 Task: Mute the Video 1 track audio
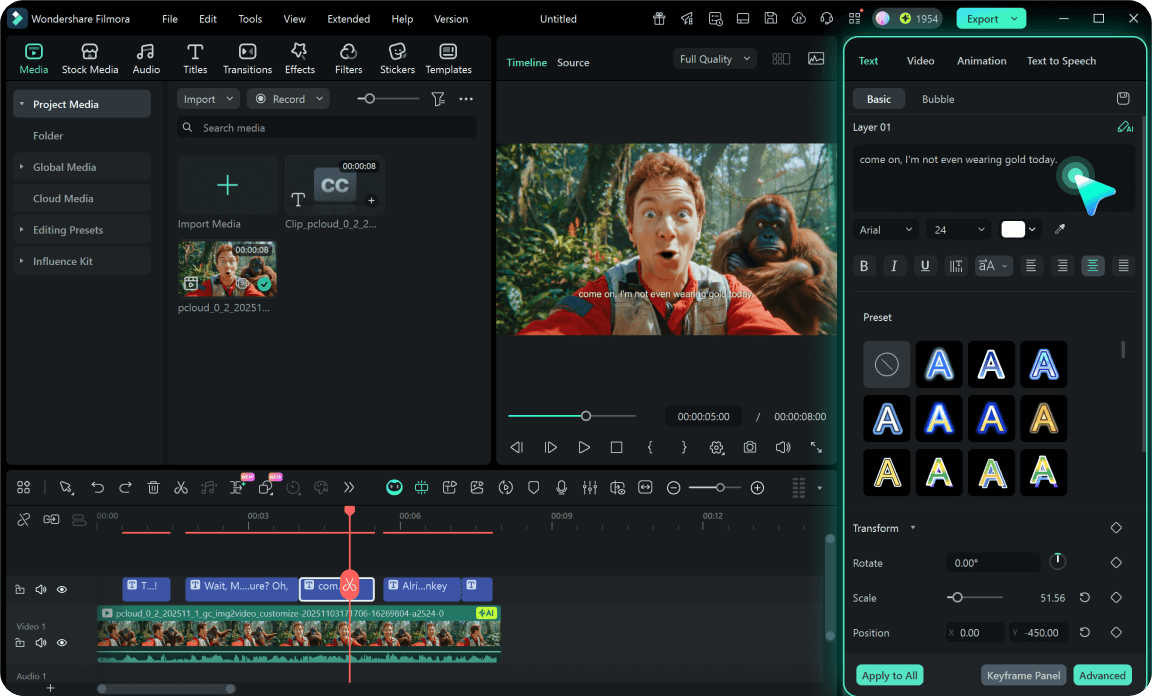tap(41, 643)
